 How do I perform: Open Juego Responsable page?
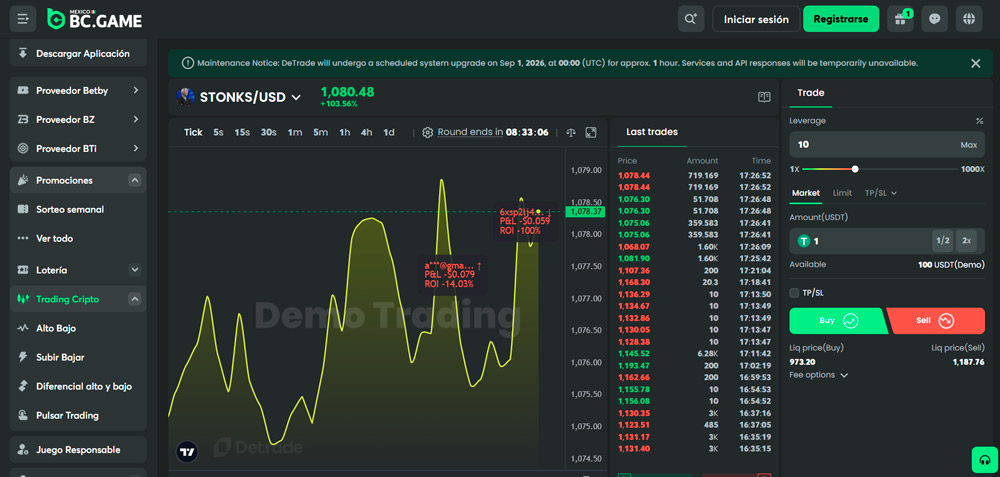pyautogui.click(x=78, y=450)
